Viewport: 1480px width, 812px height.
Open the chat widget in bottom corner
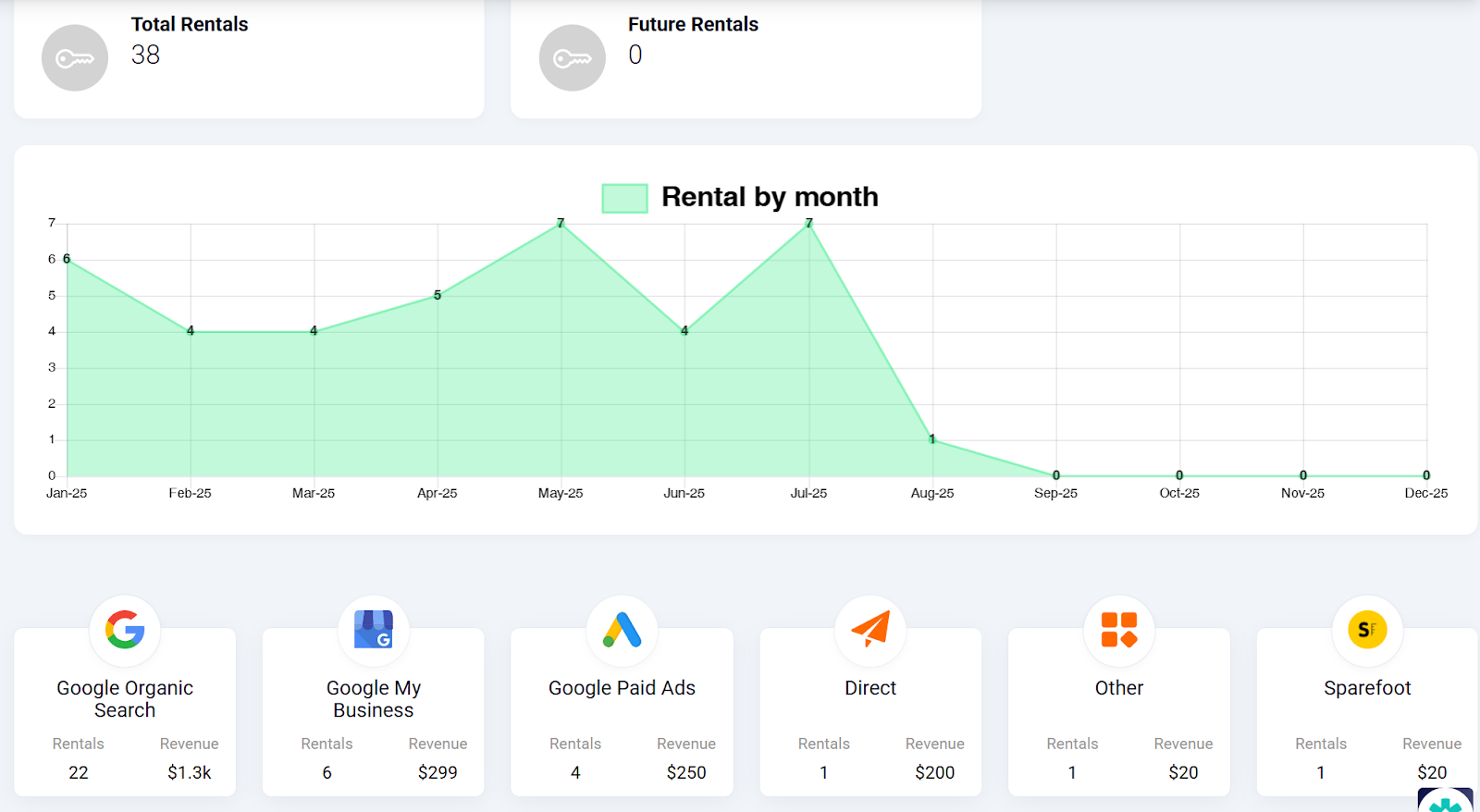[x=1445, y=801]
